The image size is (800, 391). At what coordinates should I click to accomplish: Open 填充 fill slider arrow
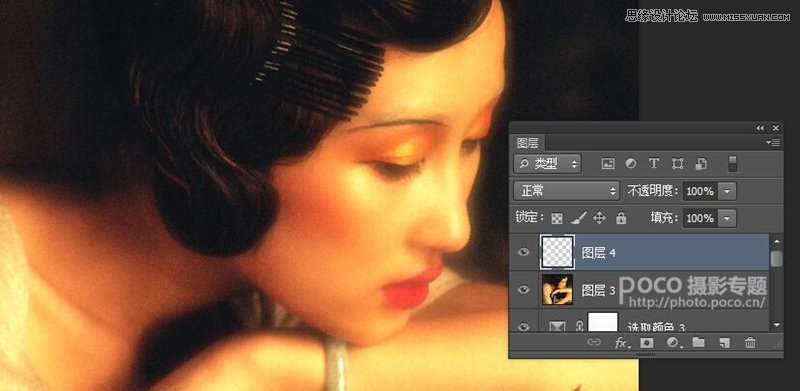(x=727, y=218)
